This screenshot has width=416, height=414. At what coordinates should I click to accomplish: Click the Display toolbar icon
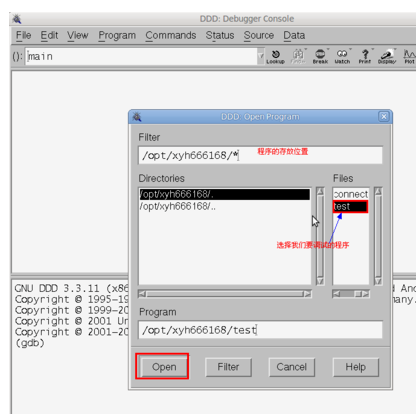[387, 56]
